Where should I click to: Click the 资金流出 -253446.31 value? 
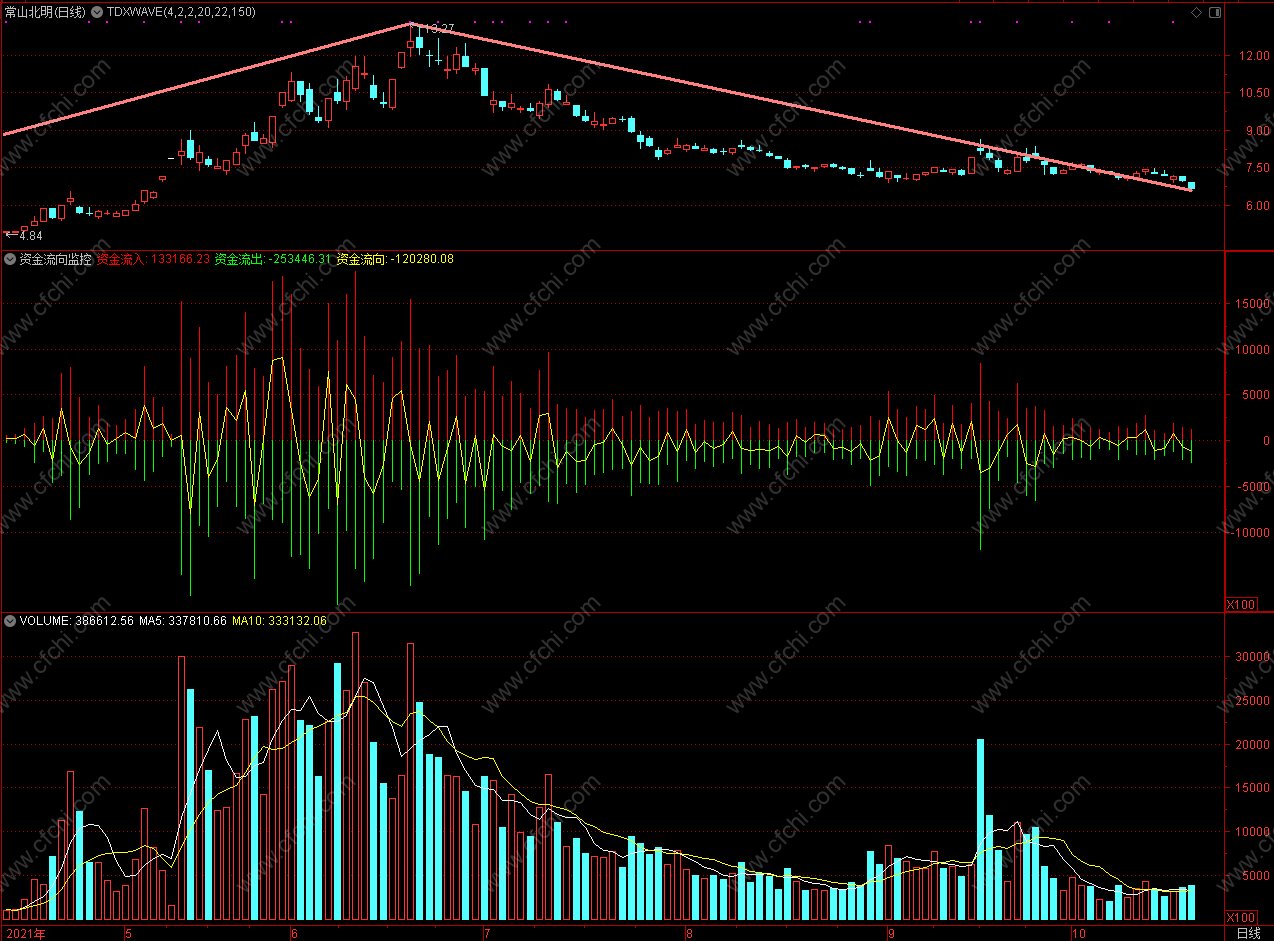(273, 259)
